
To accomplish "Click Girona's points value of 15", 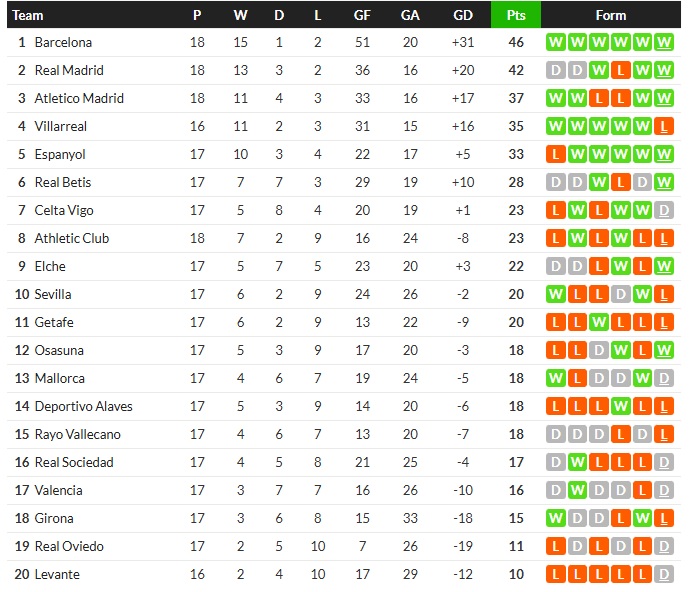I will pyautogui.click(x=516, y=519).
